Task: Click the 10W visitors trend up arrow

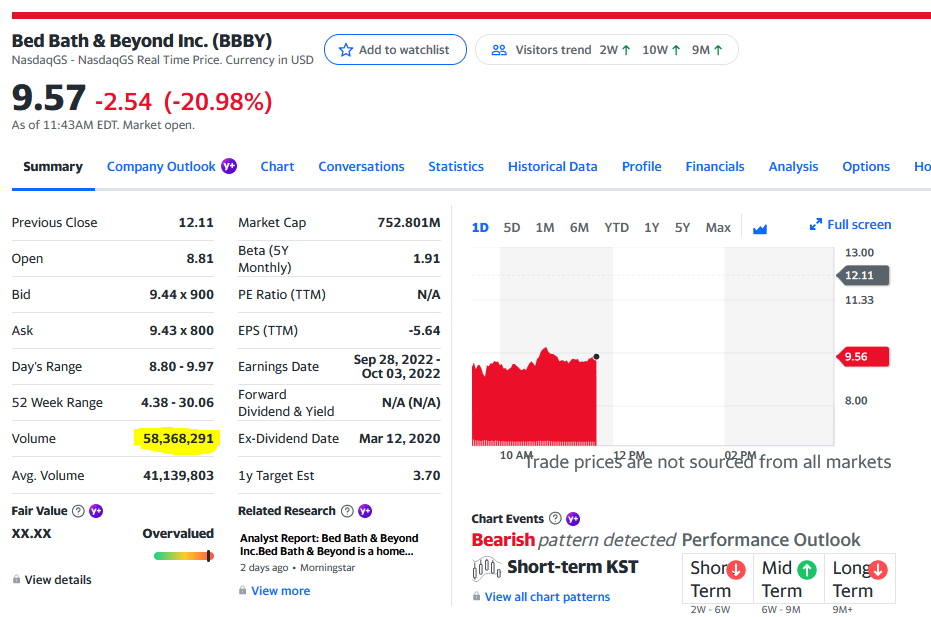Action: click(676, 50)
